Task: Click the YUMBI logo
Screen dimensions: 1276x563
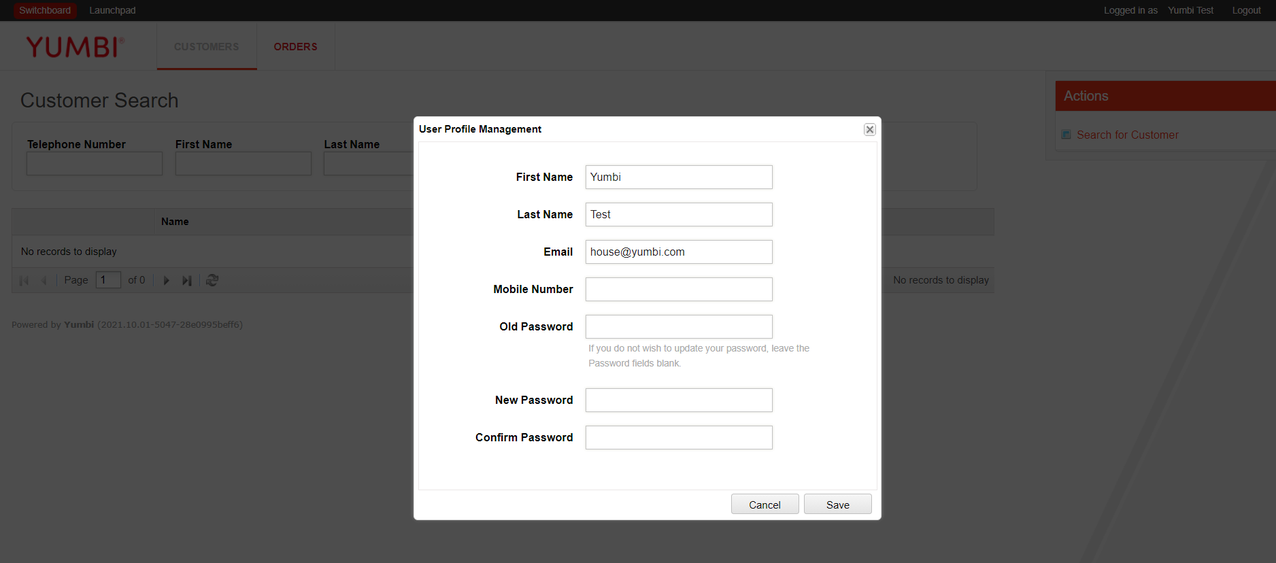Action: tap(75, 47)
